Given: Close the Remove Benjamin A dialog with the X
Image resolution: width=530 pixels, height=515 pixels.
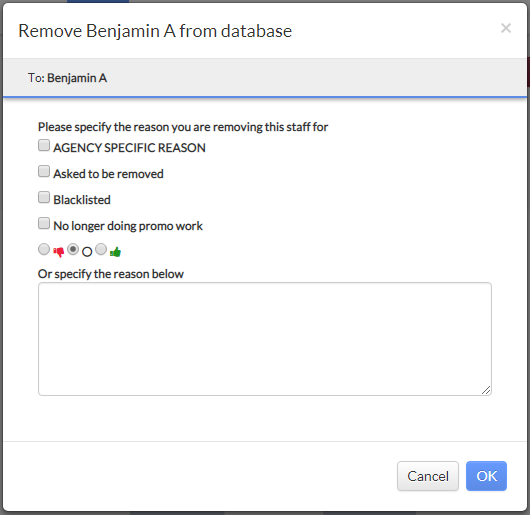Looking at the screenshot, I should tap(506, 28).
